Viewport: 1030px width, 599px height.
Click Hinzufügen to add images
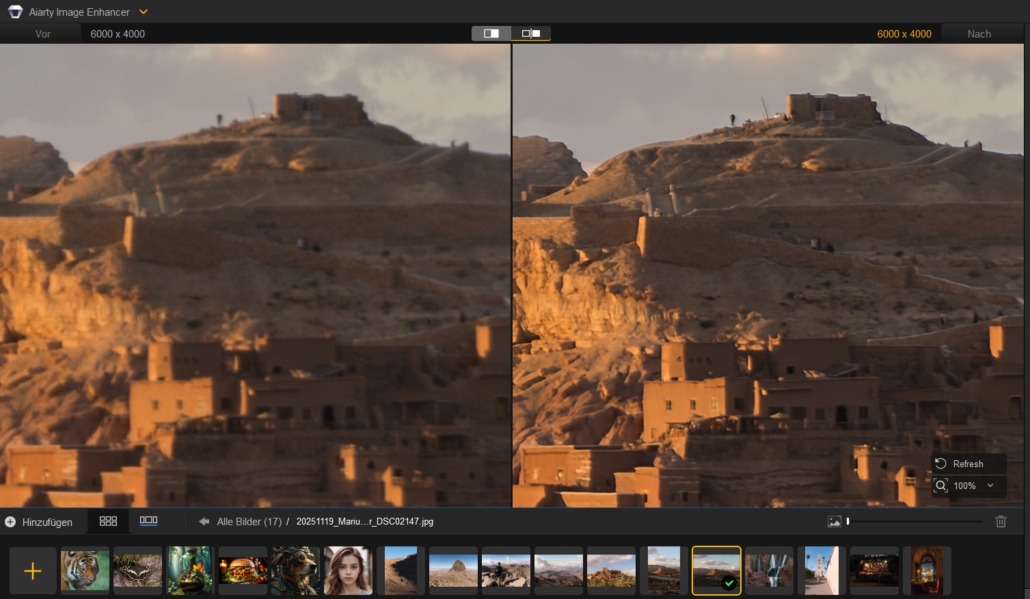(39, 522)
